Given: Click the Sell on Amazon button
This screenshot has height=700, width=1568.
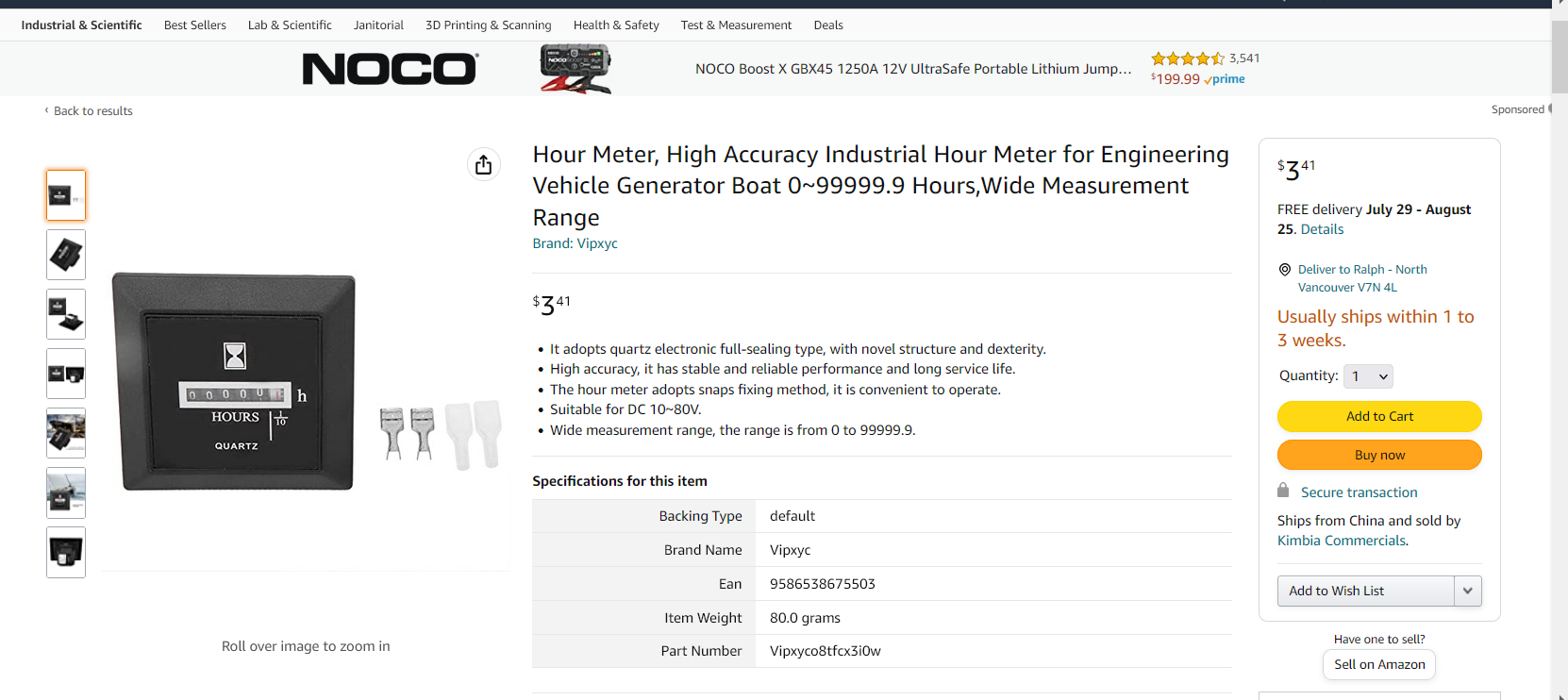Looking at the screenshot, I should [x=1378, y=664].
